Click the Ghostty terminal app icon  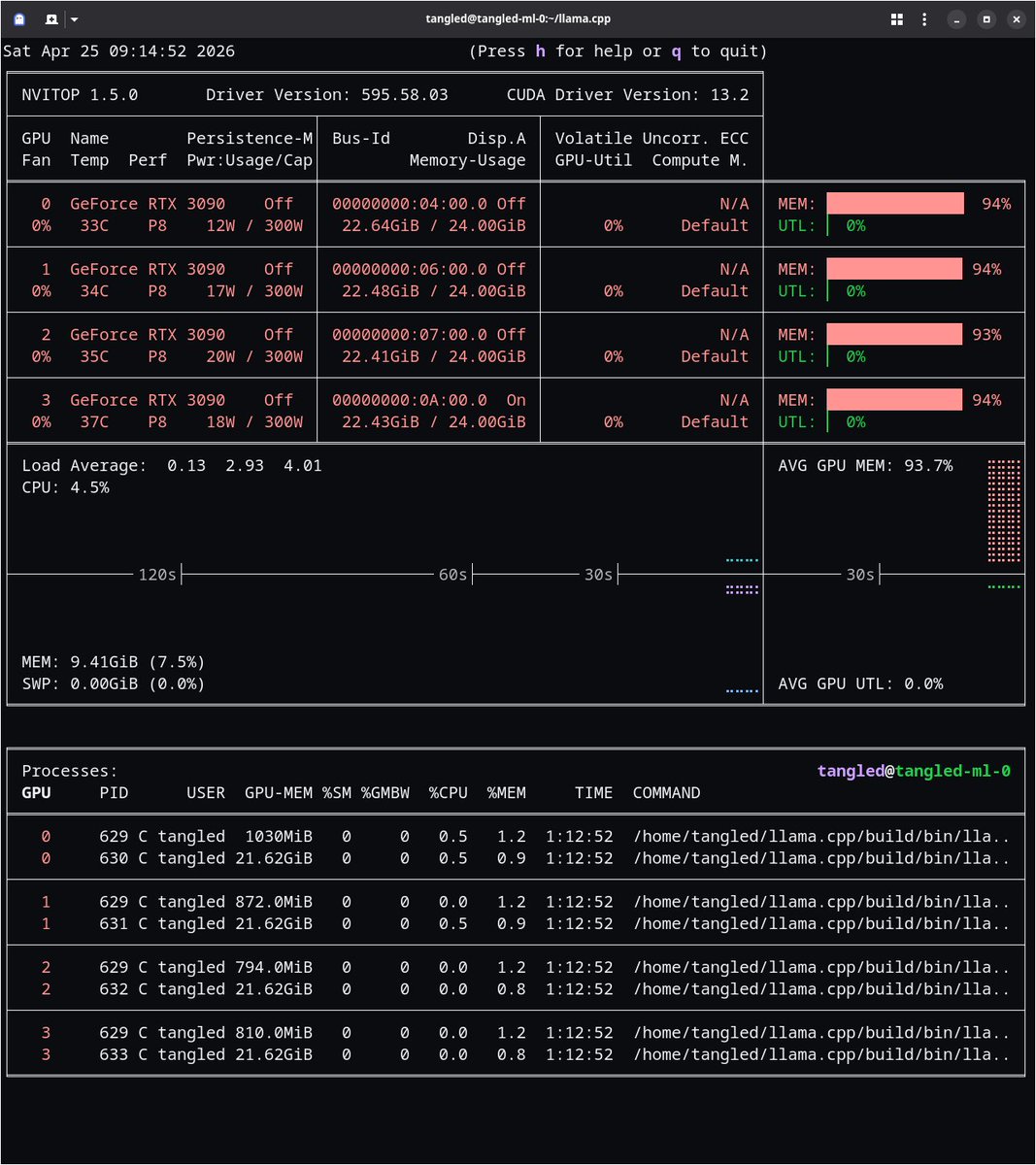(19, 18)
